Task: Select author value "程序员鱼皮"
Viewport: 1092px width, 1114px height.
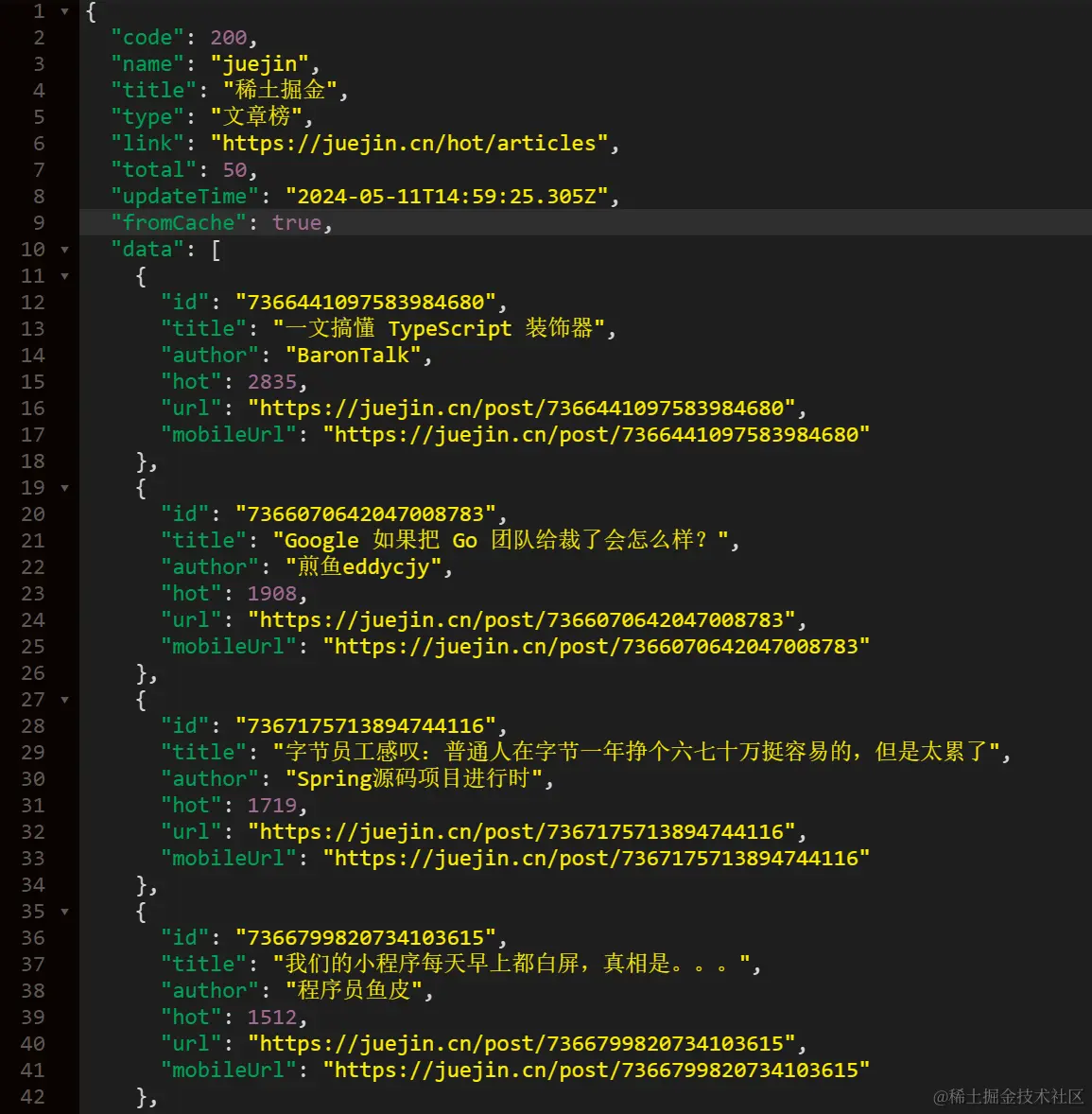Action: tap(355, 990)
